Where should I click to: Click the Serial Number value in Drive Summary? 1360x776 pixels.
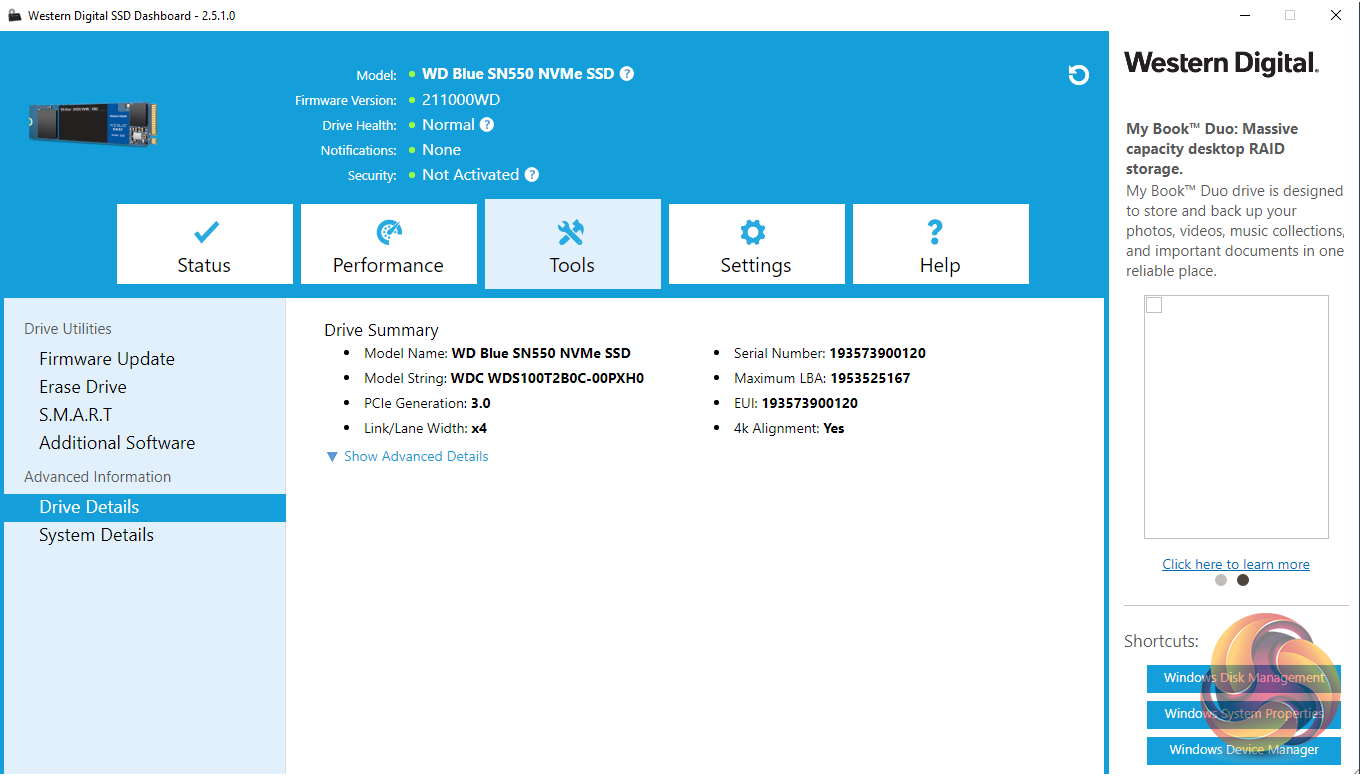tap(877, 353)
